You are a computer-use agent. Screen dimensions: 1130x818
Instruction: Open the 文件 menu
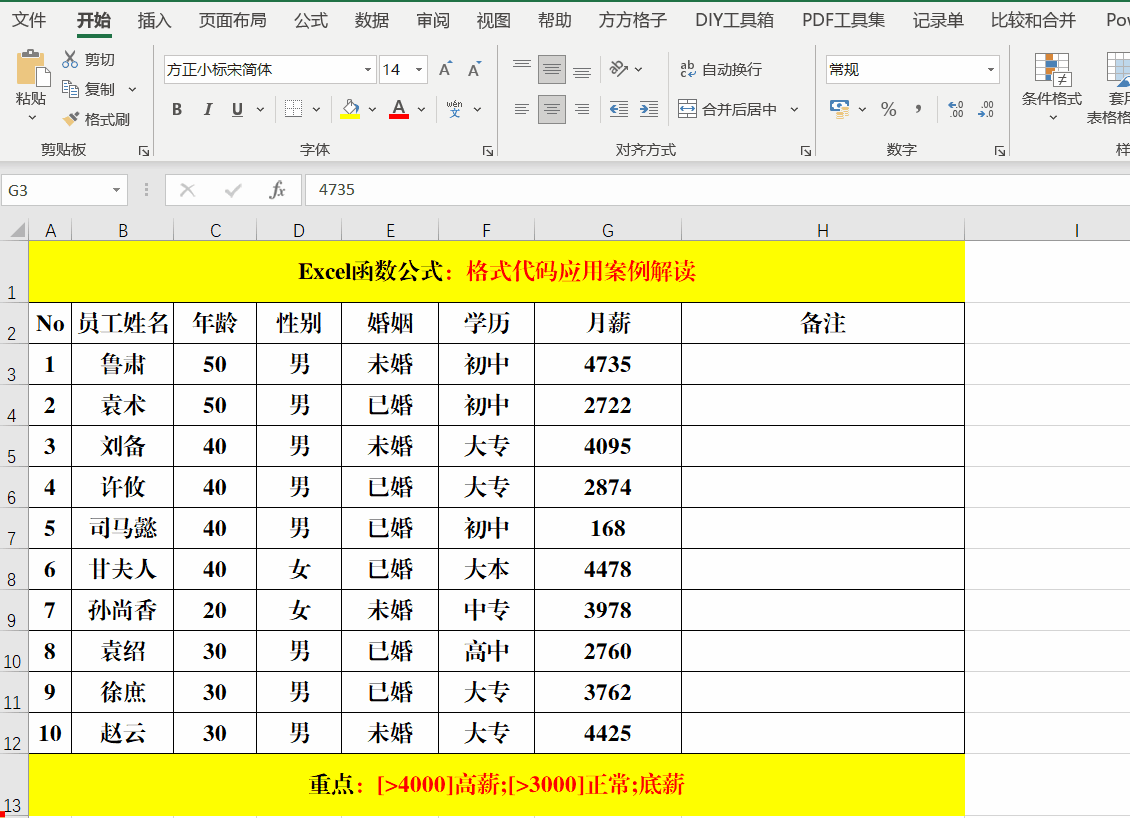pos(29,20)
